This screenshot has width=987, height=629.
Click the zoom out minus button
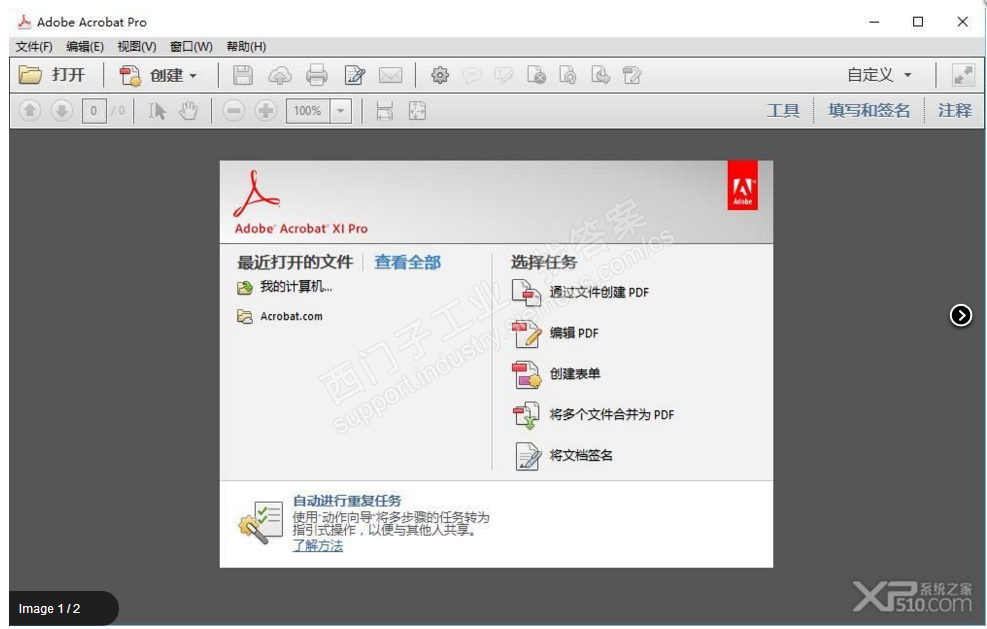(x=234, y=111)
